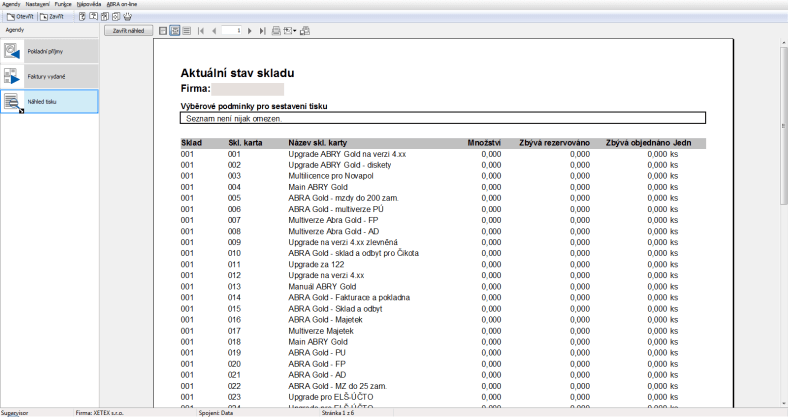The image size is (788, 417).
Task: Click the Náhled tisku sidebar icon
Action: tap(13, 102)
